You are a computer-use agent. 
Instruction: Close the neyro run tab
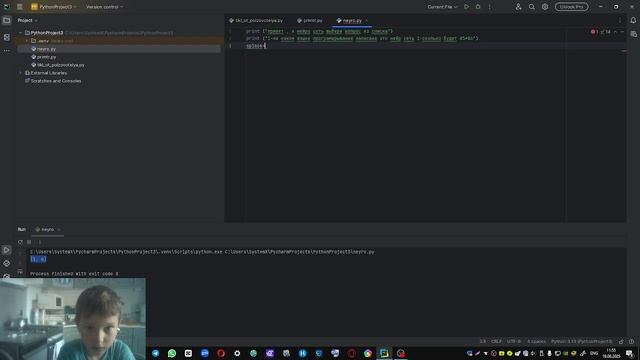click(x=59, y=229)
